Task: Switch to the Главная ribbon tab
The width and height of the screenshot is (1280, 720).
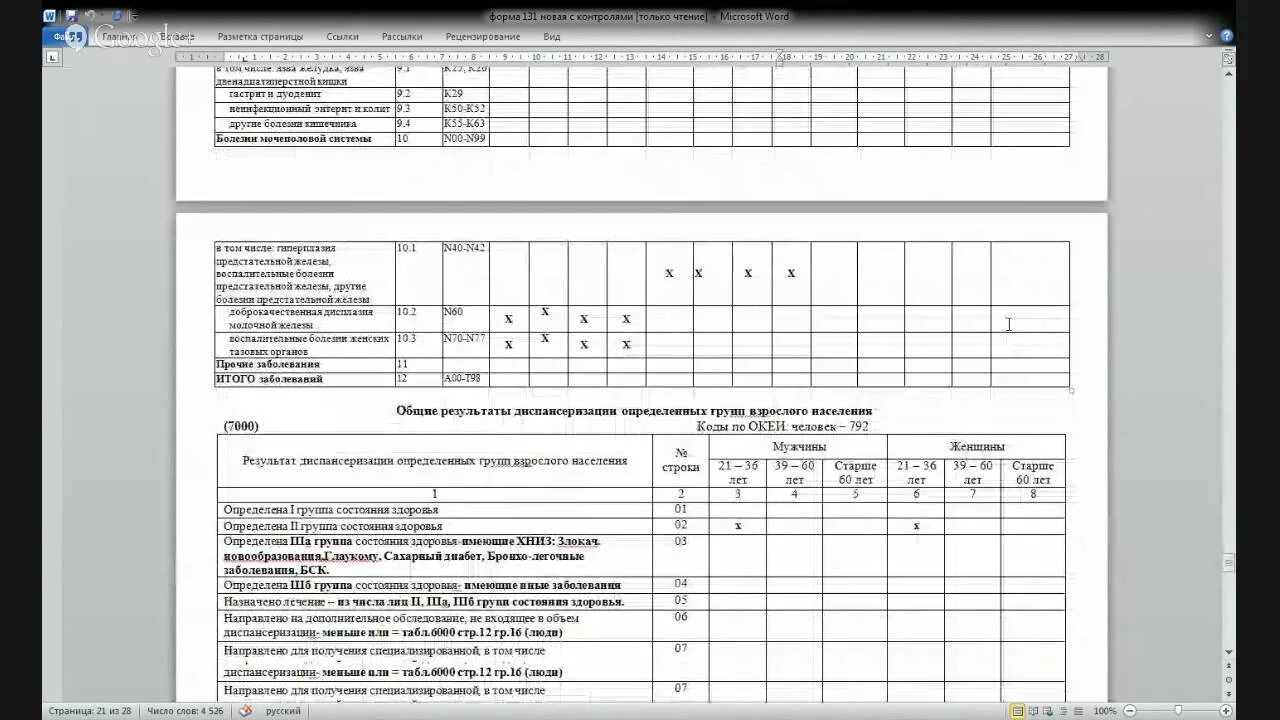Action: click(x=118, y=36)
